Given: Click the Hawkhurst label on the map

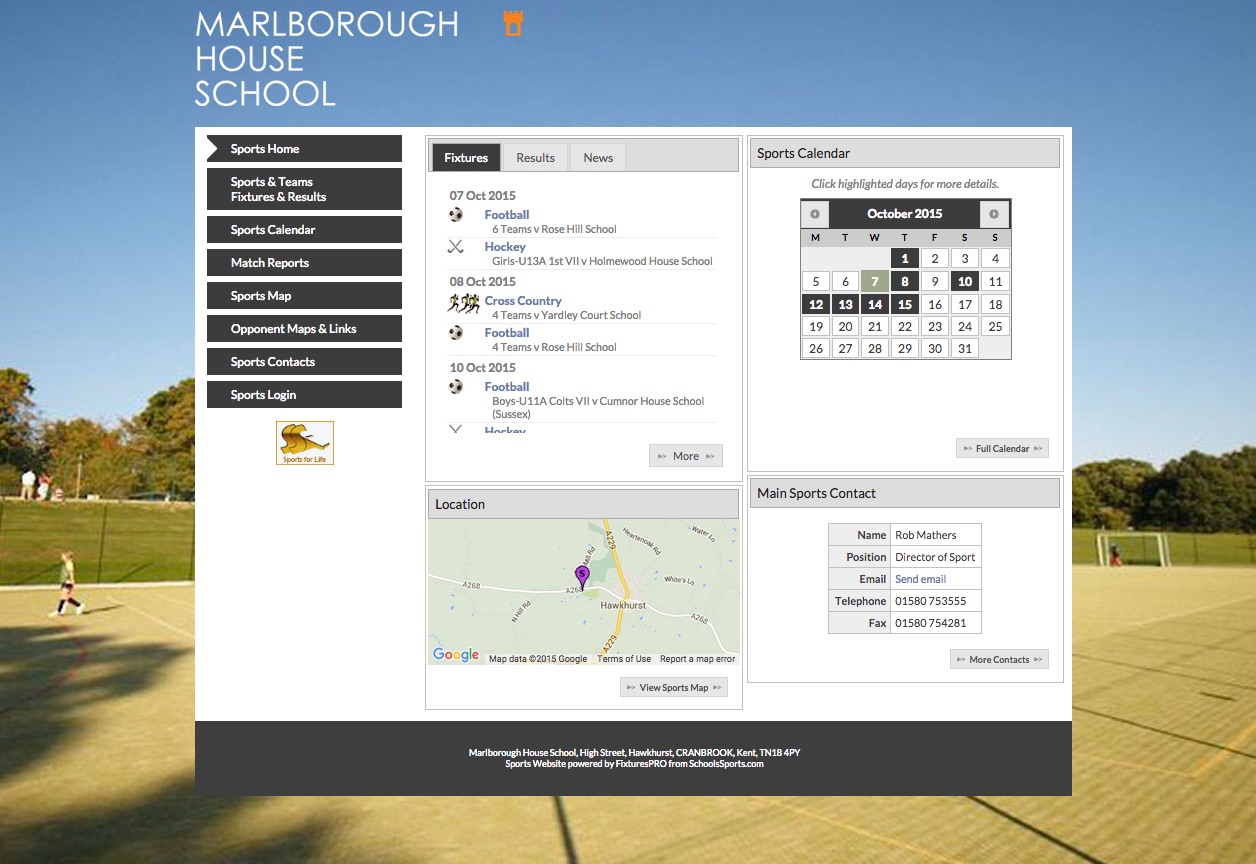Looking at the screenshot, I should (x=623, y=605).
